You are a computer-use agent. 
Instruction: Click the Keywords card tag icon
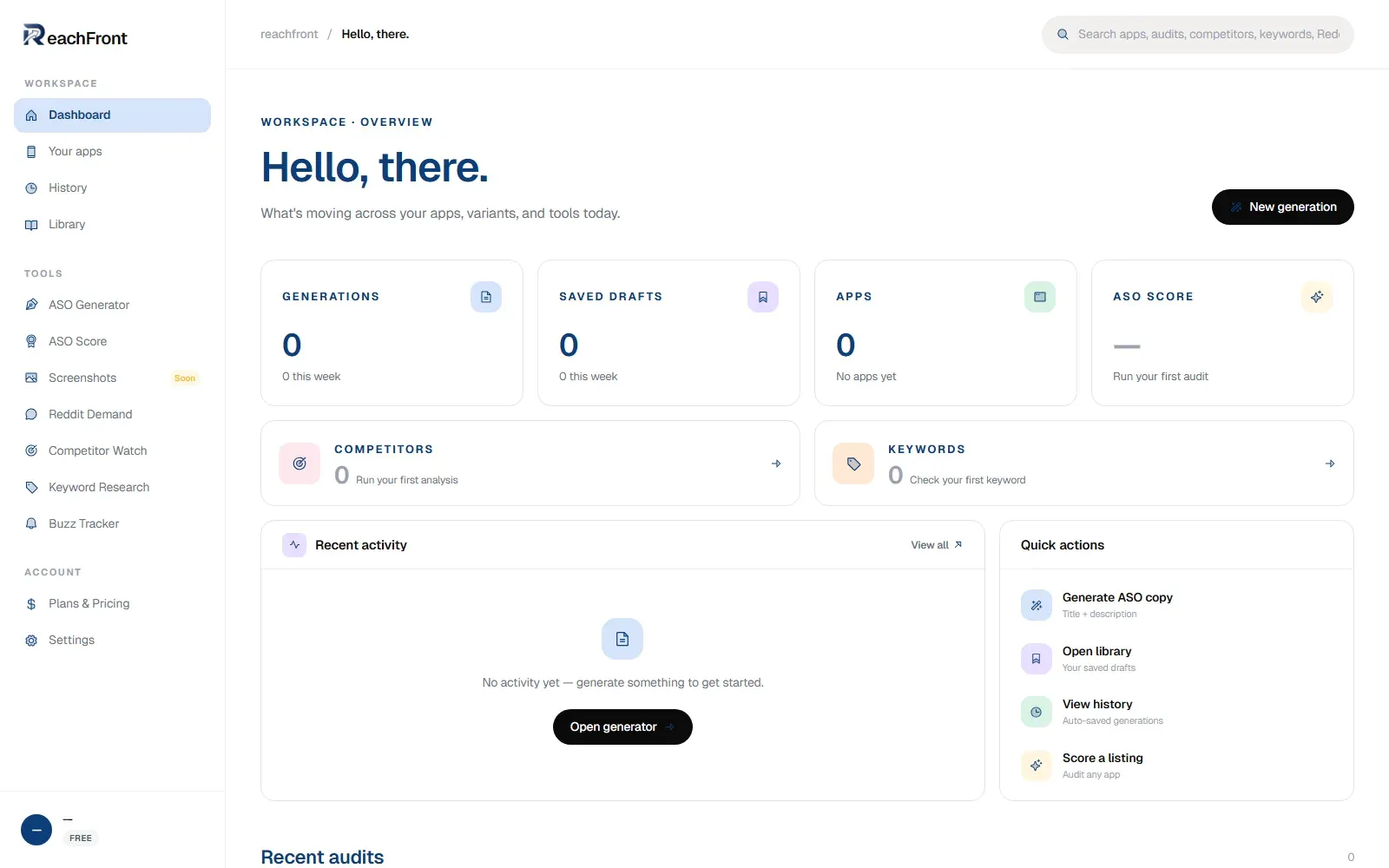(853, 464)
